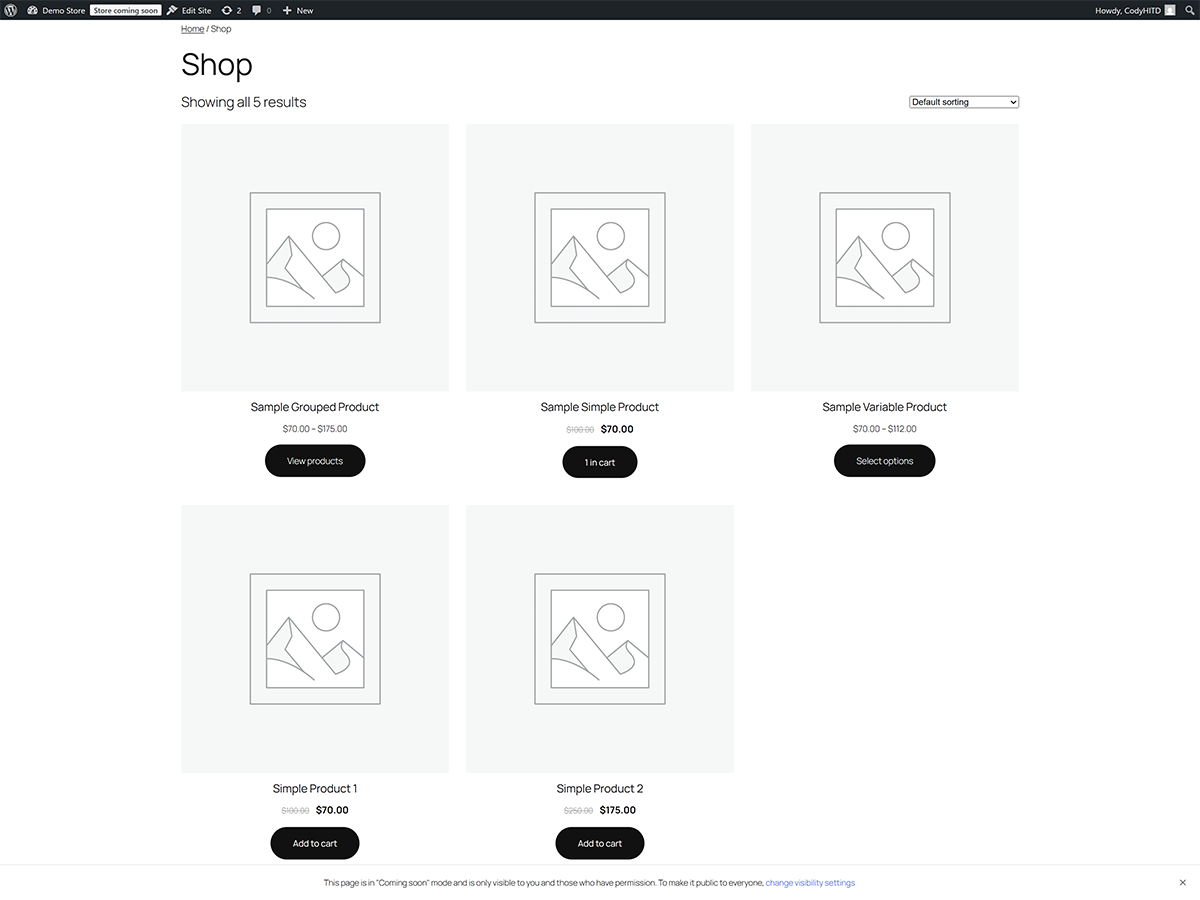This screenshot has width=1200, height=900.
Task: Select options for Sample Variable Product
Action: point(884,460)
